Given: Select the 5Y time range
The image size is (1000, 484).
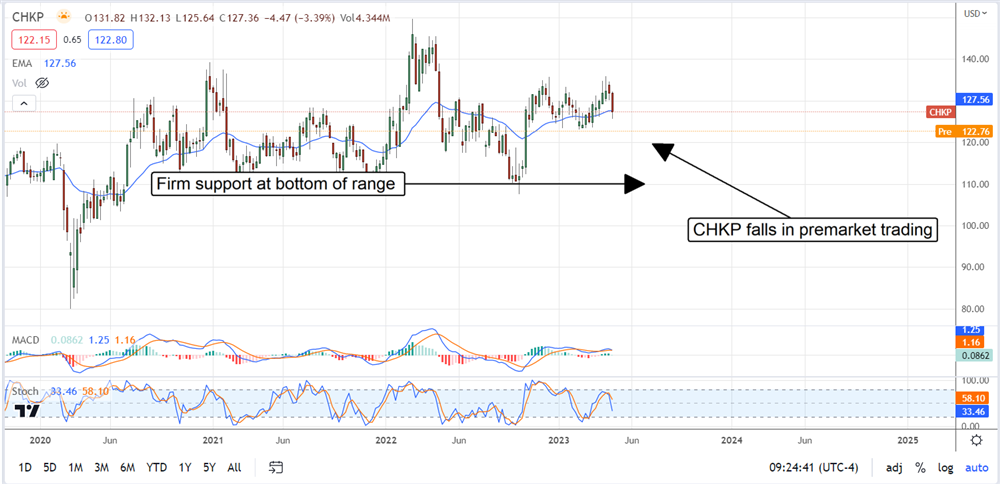Looking at the screenshot, I should point(209,467).
